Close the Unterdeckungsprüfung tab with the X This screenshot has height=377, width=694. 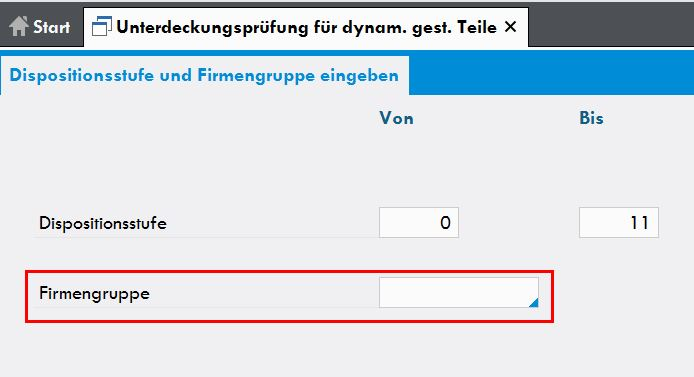pos(510,27)
